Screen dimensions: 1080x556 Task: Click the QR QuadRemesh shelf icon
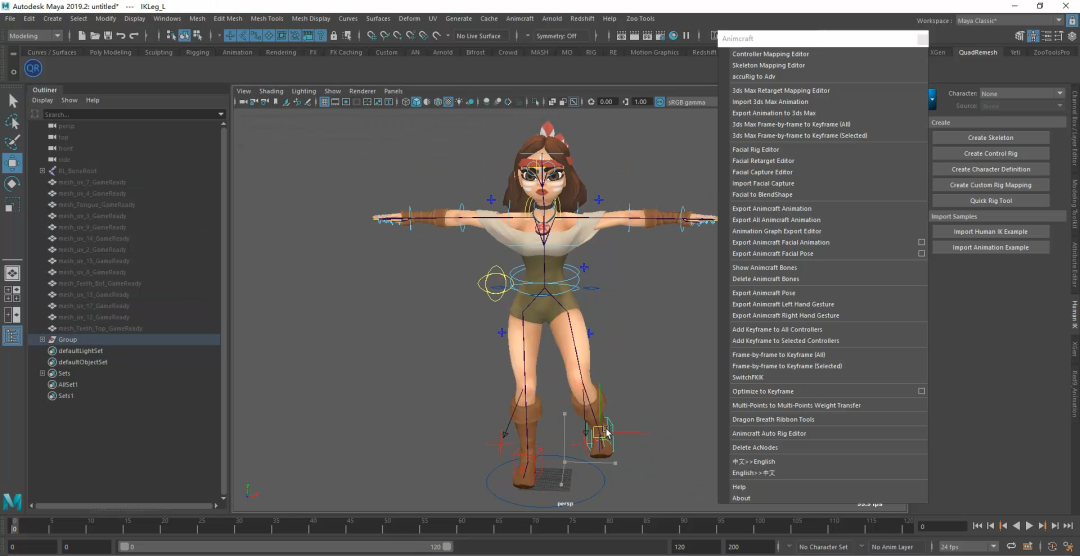point(33,68)
